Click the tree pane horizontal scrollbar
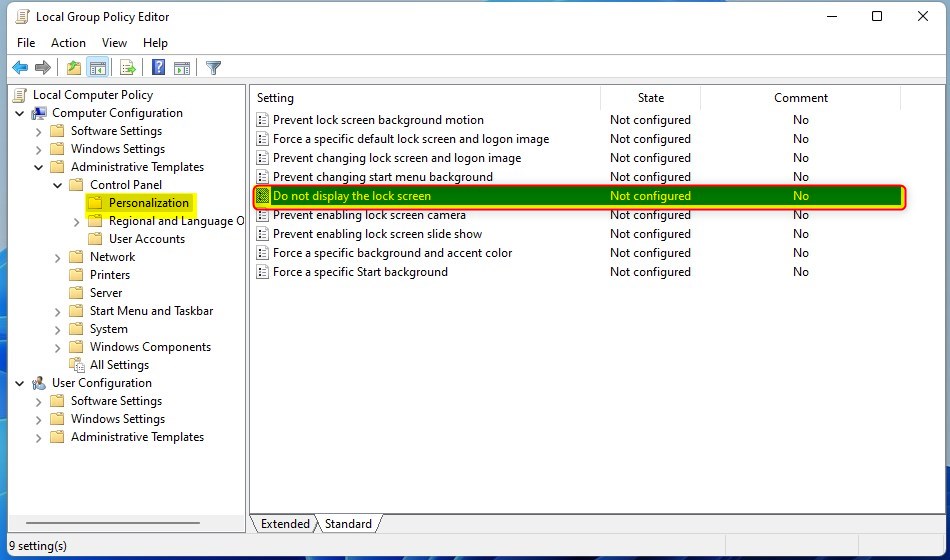 click(113, 522)
